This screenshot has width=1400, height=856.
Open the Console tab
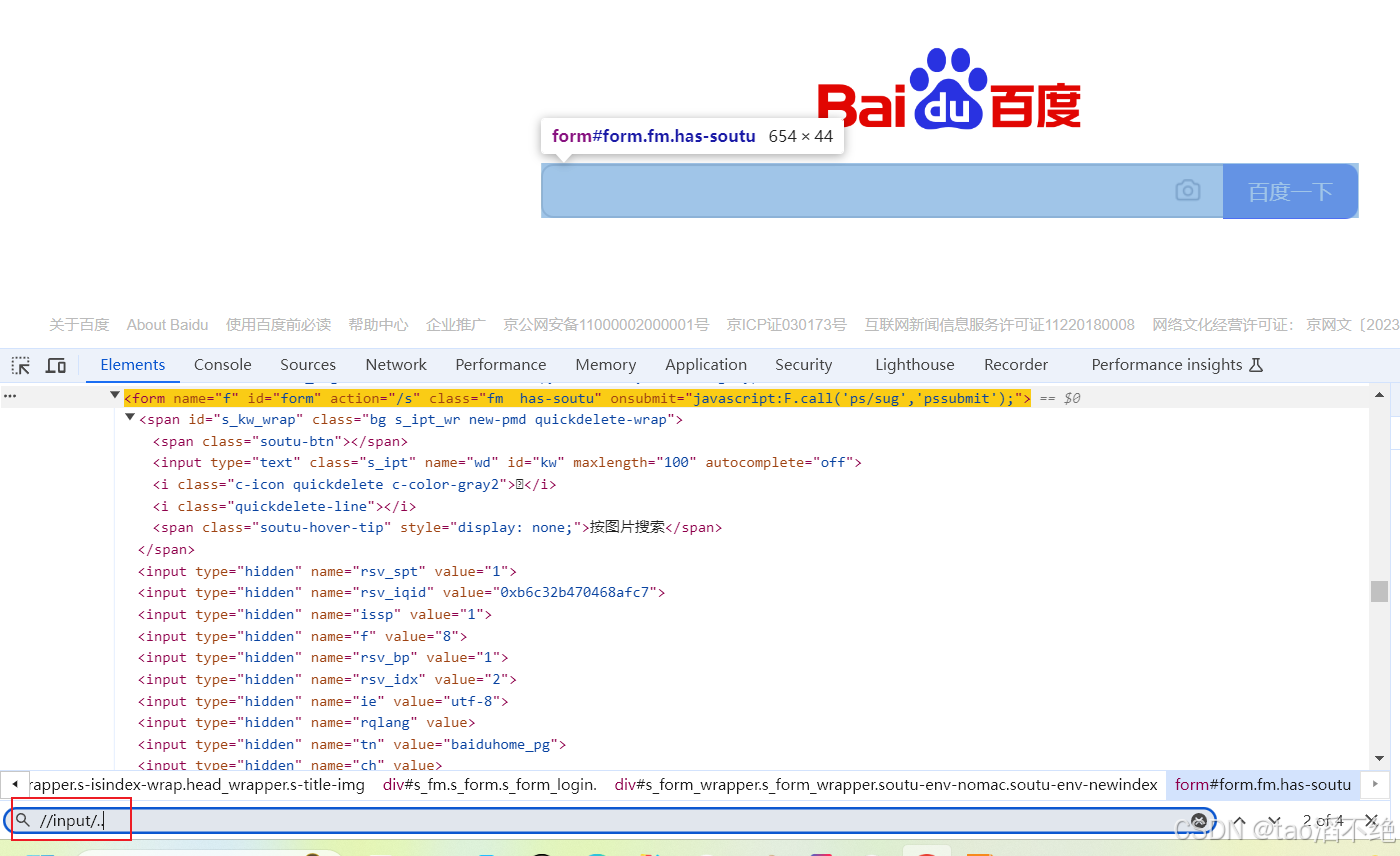point(223,365)
